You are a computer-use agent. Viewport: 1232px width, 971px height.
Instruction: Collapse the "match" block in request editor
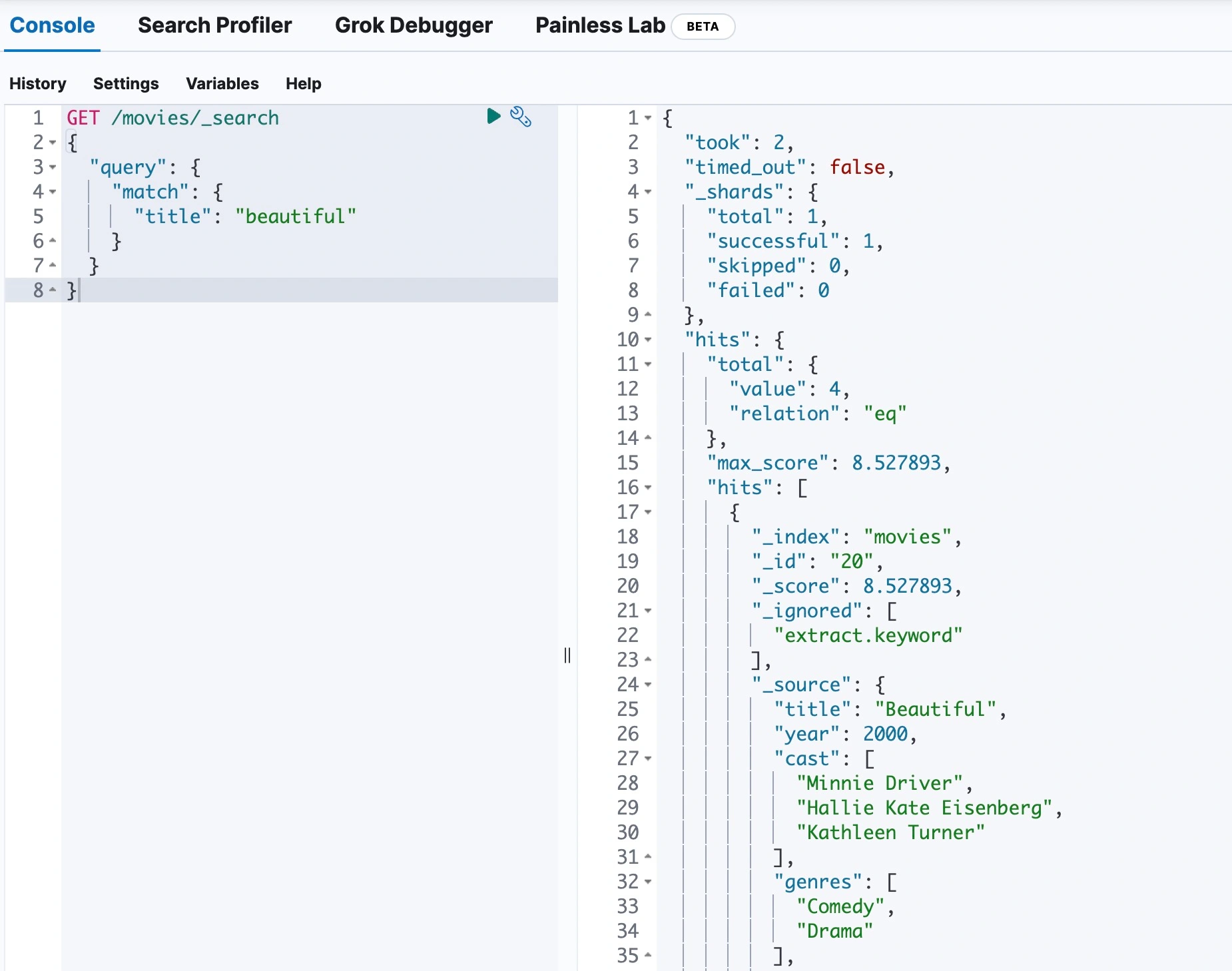pyautogui.click(x=53, y=192)
